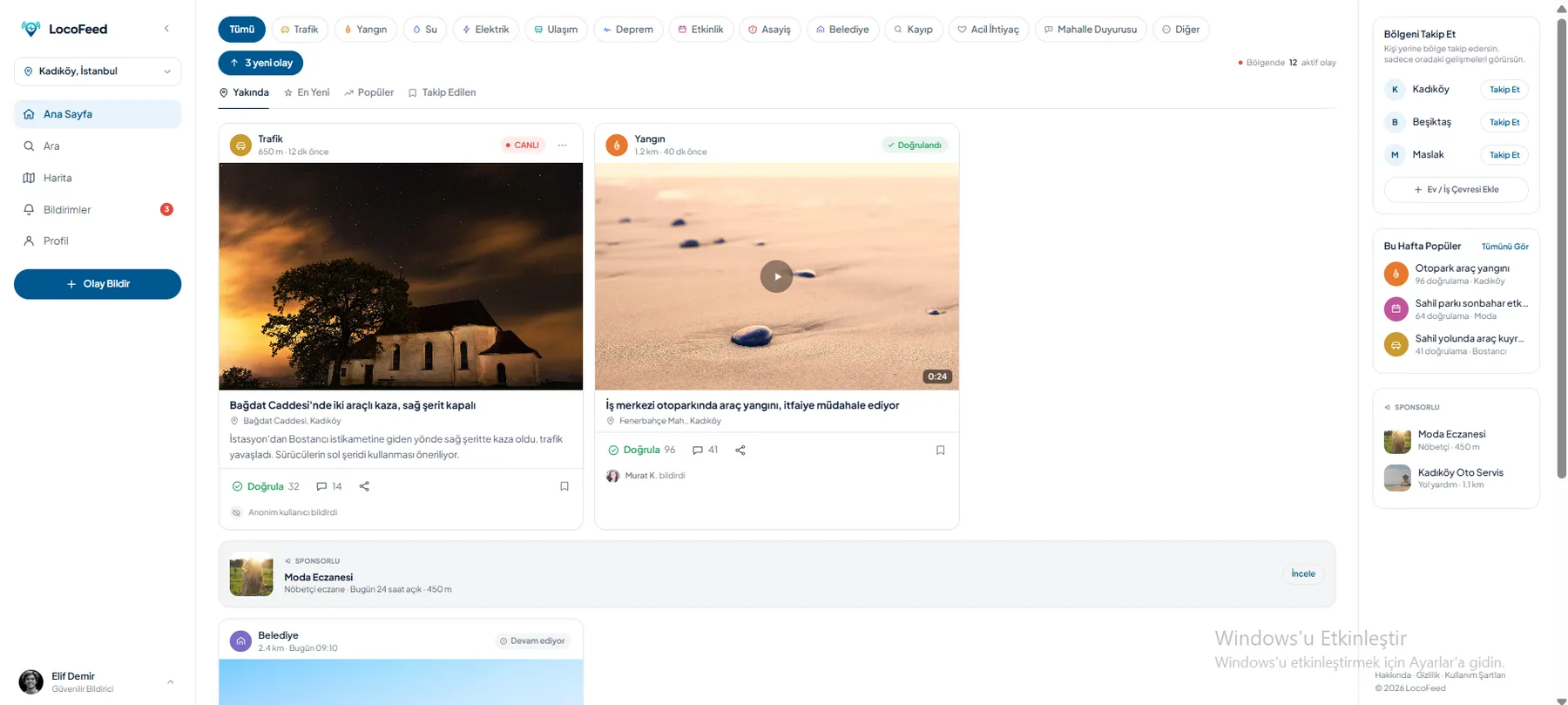The height and width of the screenshot is (705, 1568).
Task: Switch to the En Yeni tab
Action: pyautogui.click(x=307, y=92)
